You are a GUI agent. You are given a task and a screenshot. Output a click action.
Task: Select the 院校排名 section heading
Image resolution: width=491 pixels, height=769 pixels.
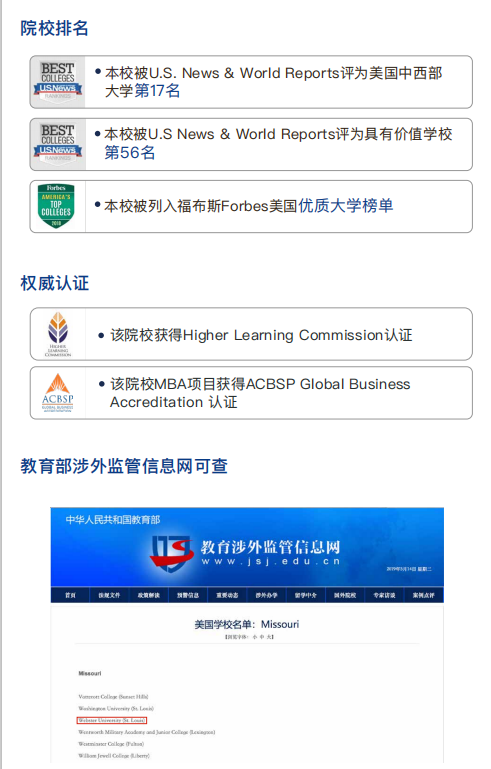(54, 28)
